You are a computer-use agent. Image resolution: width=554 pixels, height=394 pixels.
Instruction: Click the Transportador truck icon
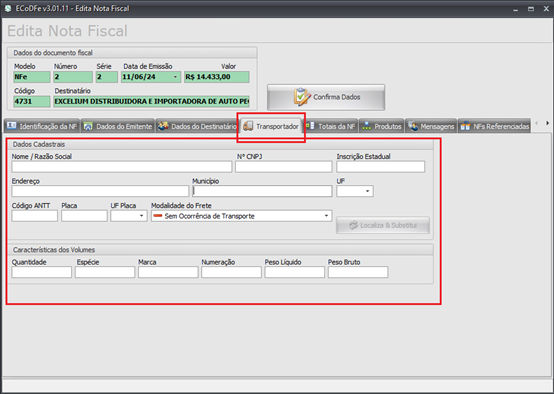[x=248, y=126]
